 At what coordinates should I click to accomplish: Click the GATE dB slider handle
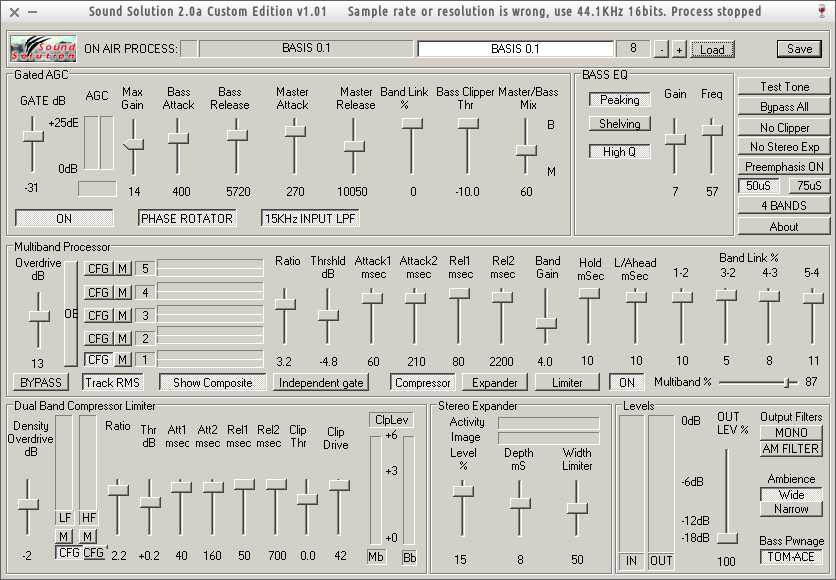click(x=33, y=136)
